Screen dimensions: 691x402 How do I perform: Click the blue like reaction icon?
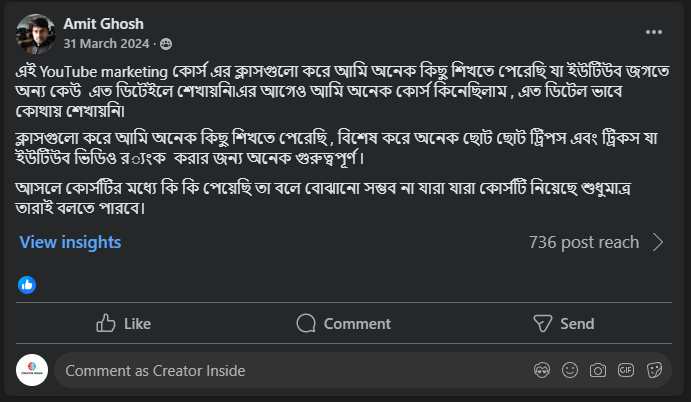27,284
